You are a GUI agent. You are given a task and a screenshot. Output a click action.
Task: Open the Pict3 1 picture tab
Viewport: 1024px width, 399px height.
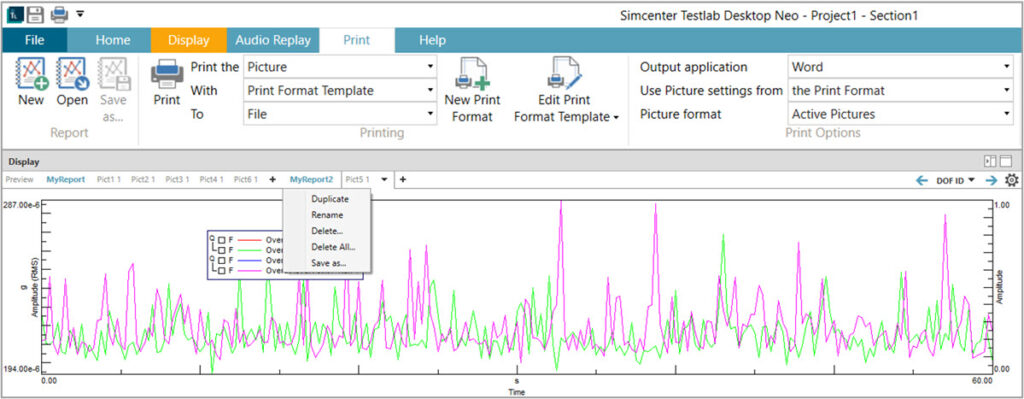177,180
